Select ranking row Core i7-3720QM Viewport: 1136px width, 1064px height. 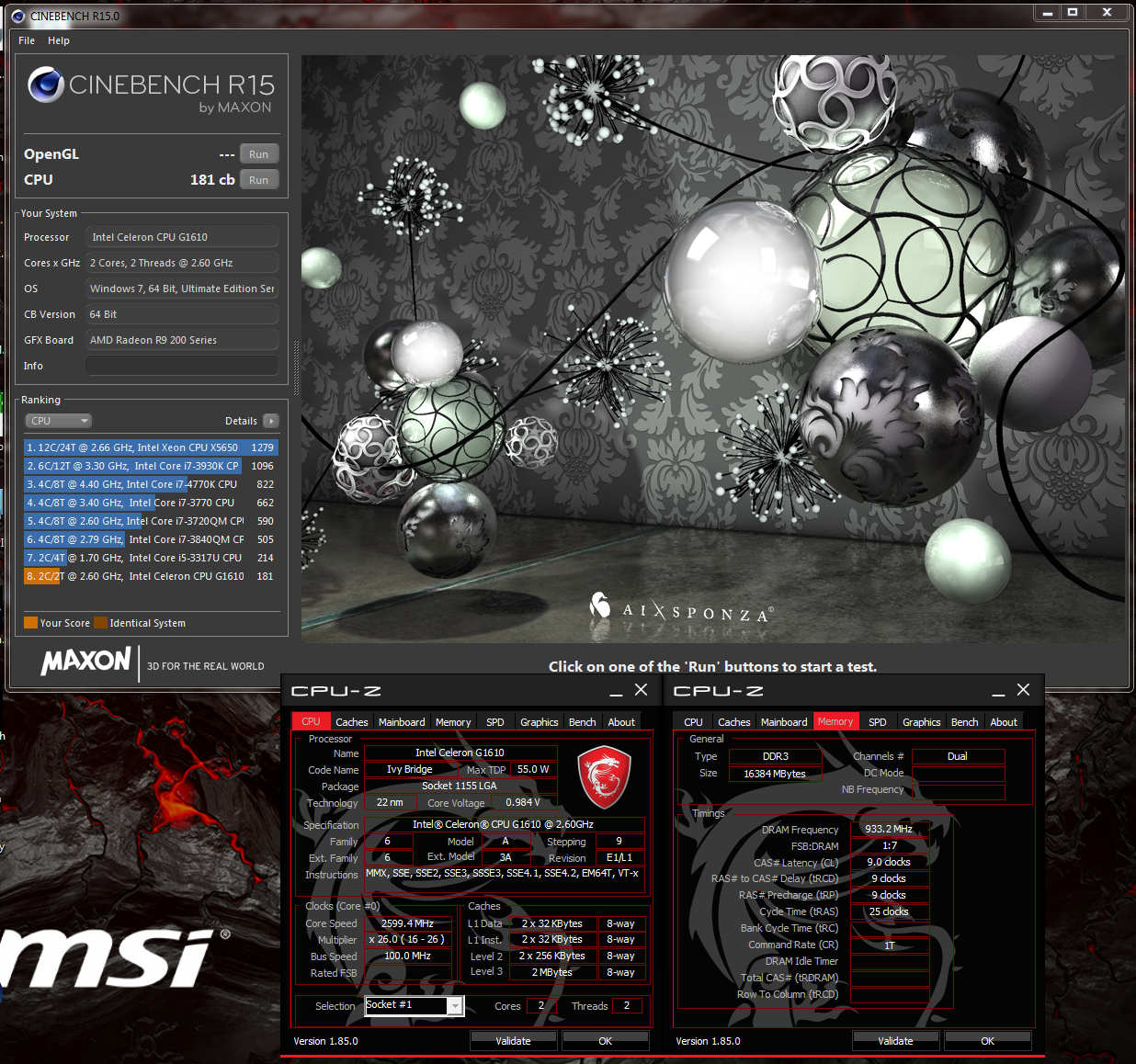(x=152, y=521)
